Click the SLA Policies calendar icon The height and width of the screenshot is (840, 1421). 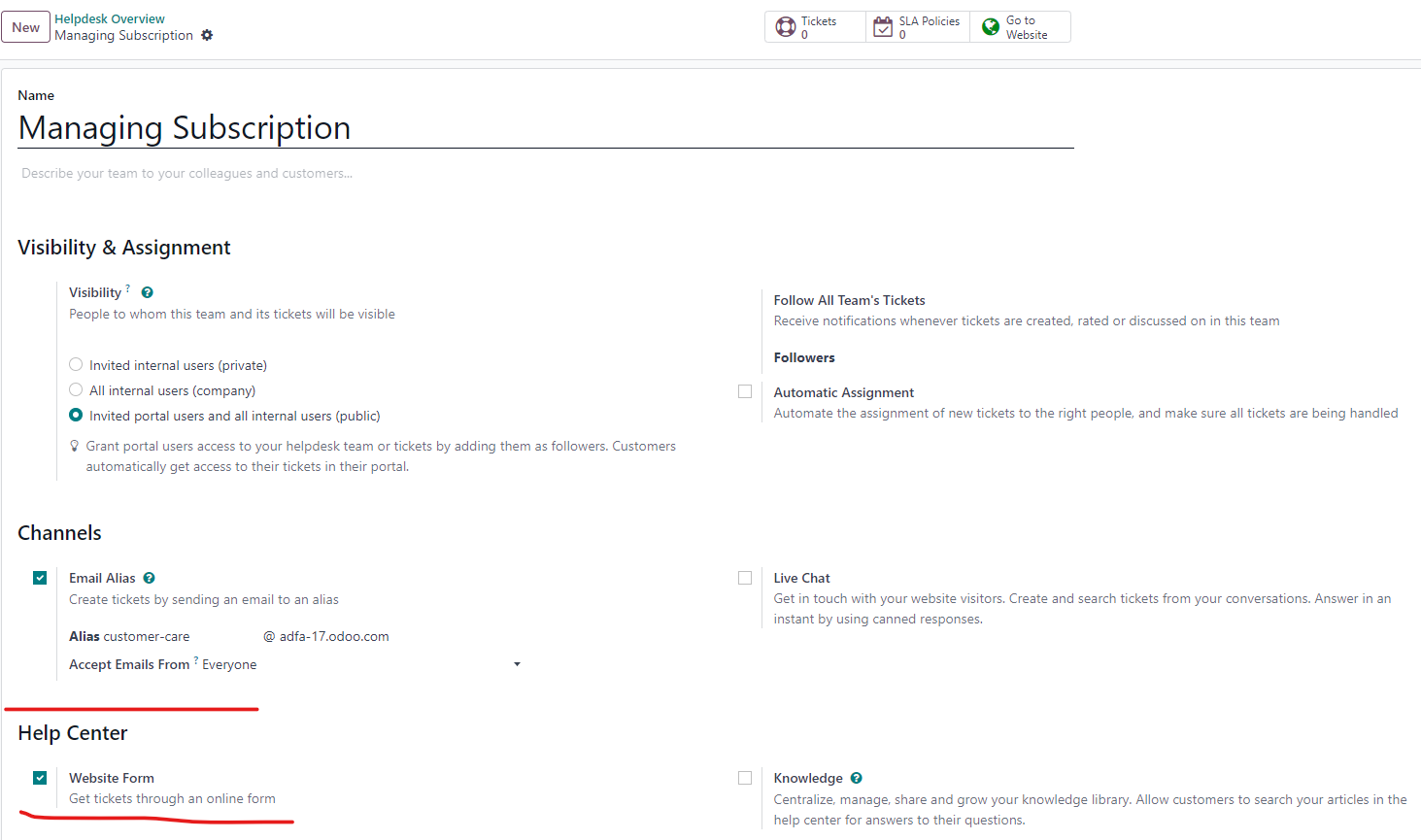[882, 27]
